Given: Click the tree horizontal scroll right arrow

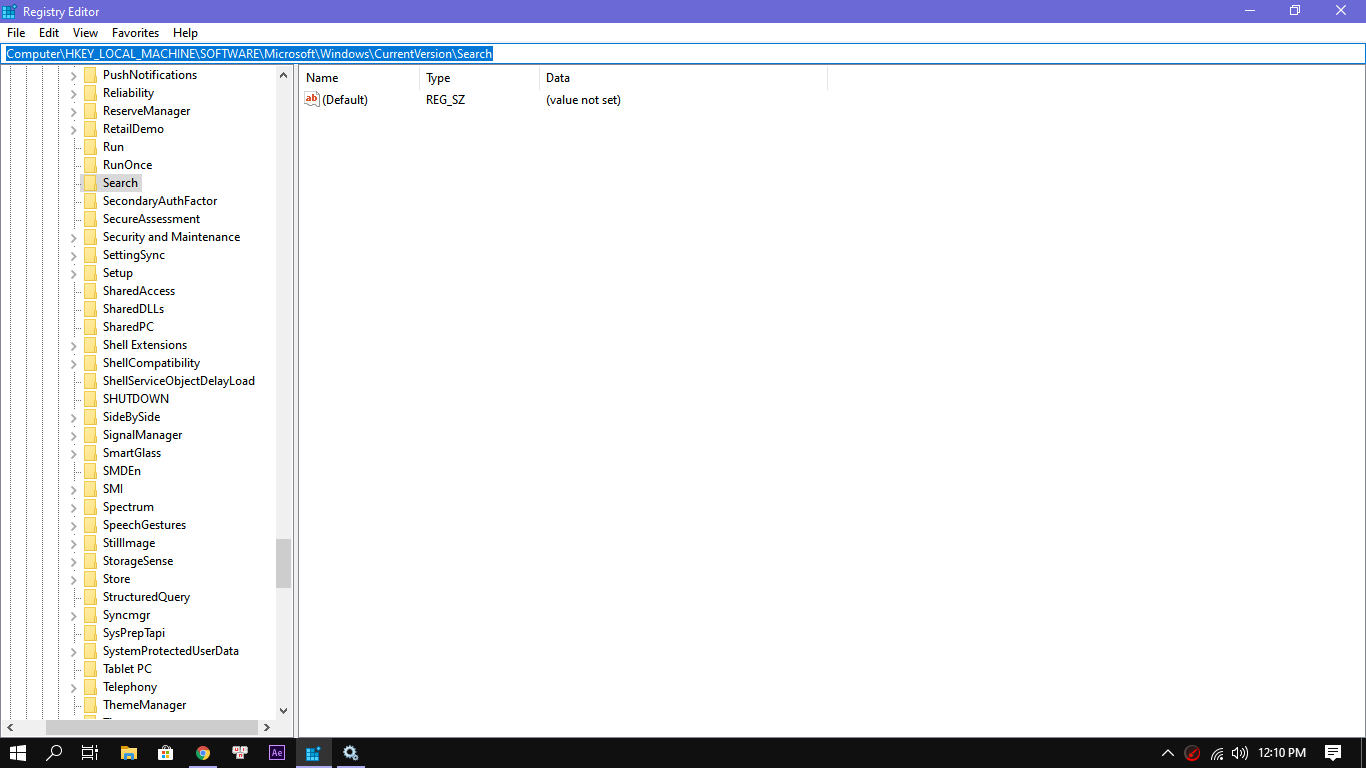Looking at the screenshot, I should (x=267, y=727).
